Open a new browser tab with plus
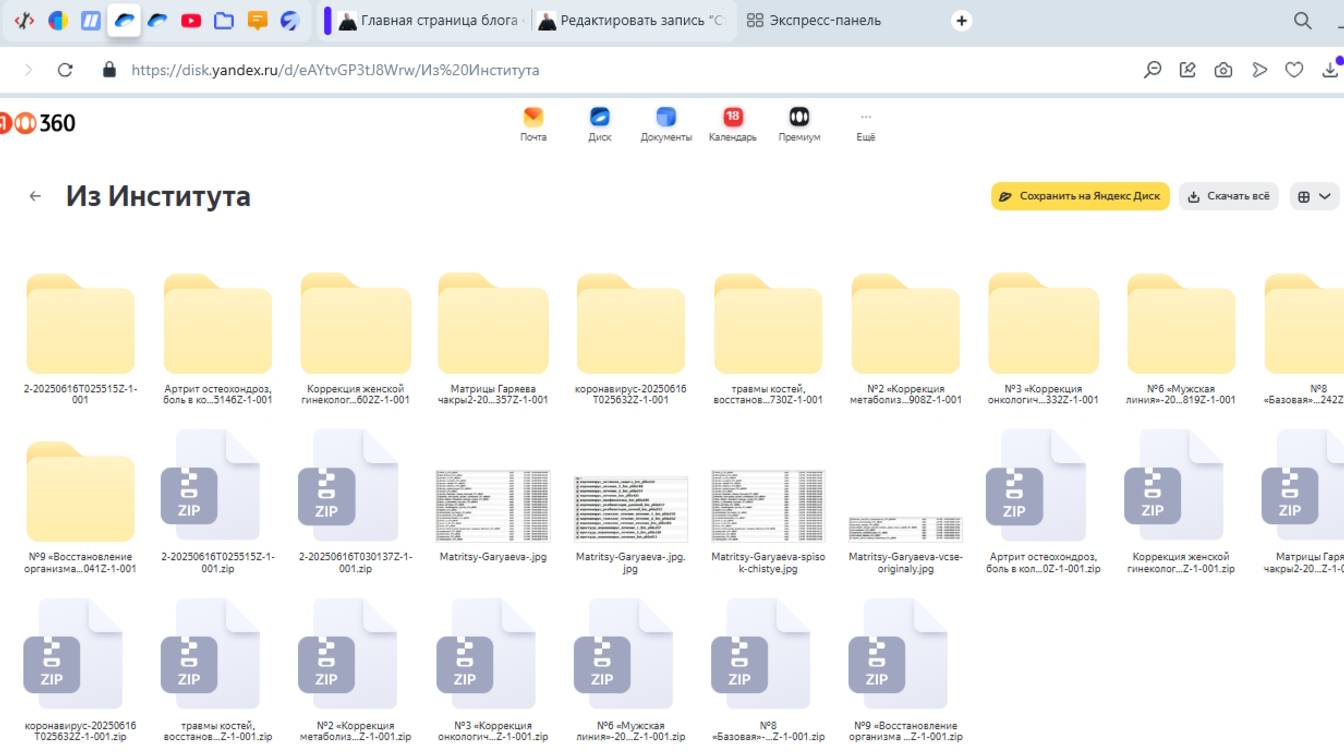This screenshot has width=1344, height=755. [961, 20]
